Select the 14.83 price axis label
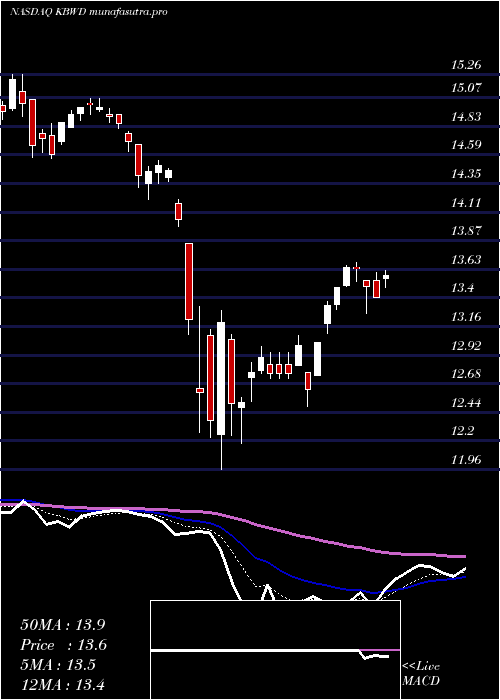Viewport: 500px width, 700px height. pos(466,117)
